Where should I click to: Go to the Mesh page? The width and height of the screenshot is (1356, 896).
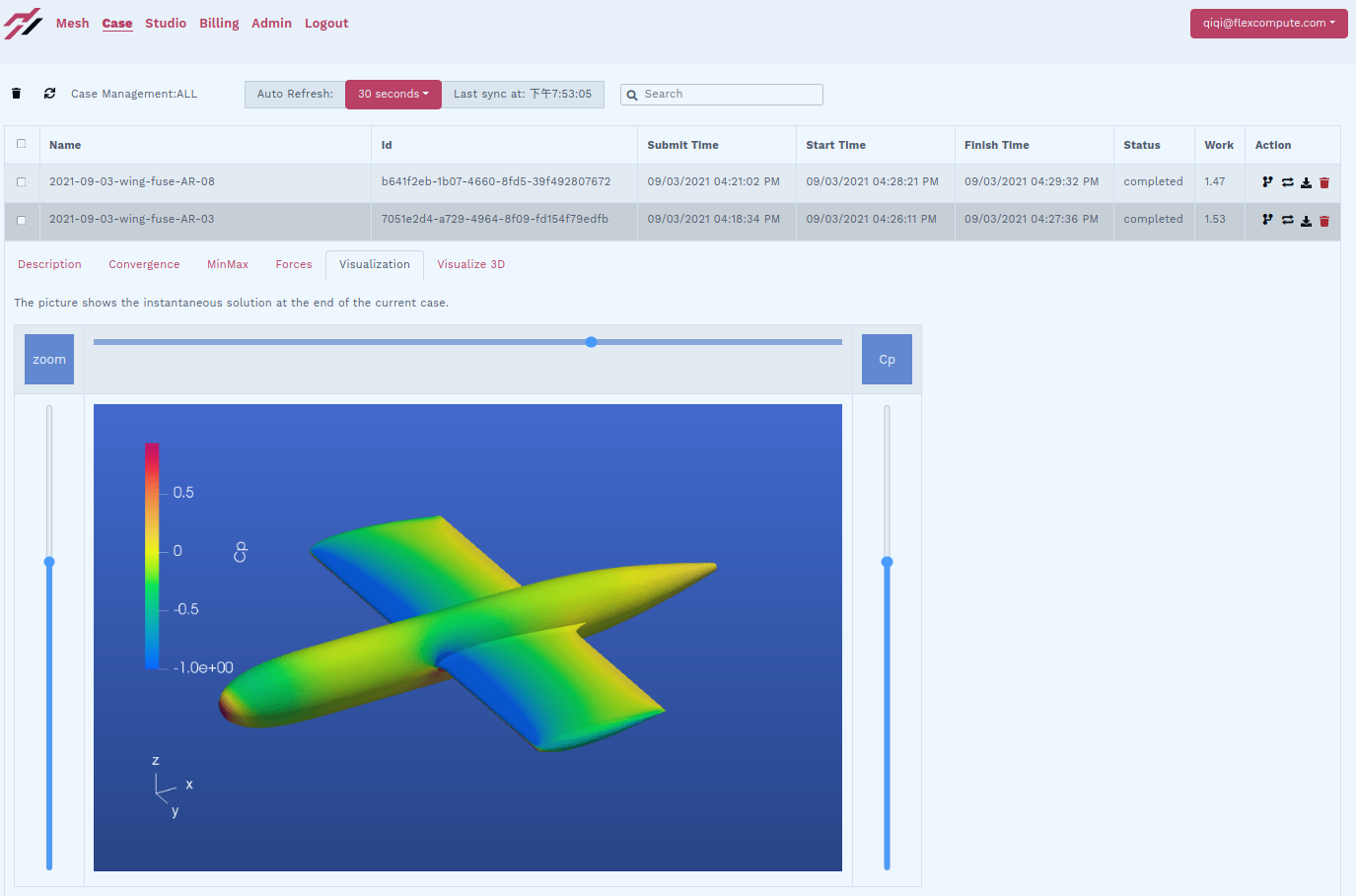(x=72, y=24)
